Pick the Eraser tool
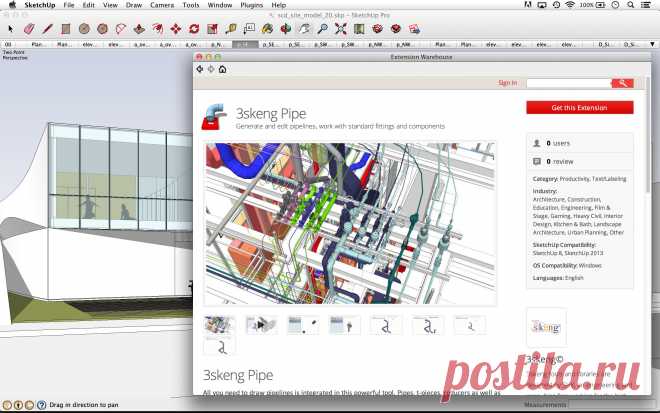Viewport: 660px width, 413px height. tap(29, 29)
